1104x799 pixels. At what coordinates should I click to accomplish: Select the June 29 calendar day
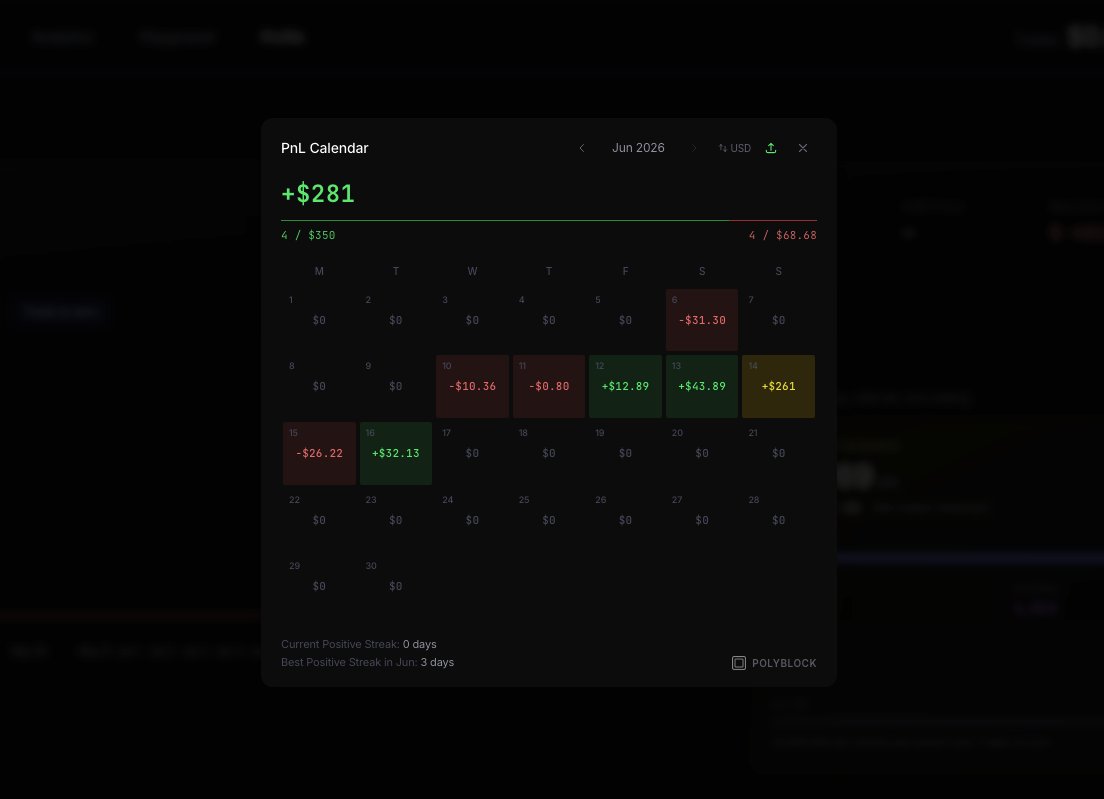(x=319, y=586)
